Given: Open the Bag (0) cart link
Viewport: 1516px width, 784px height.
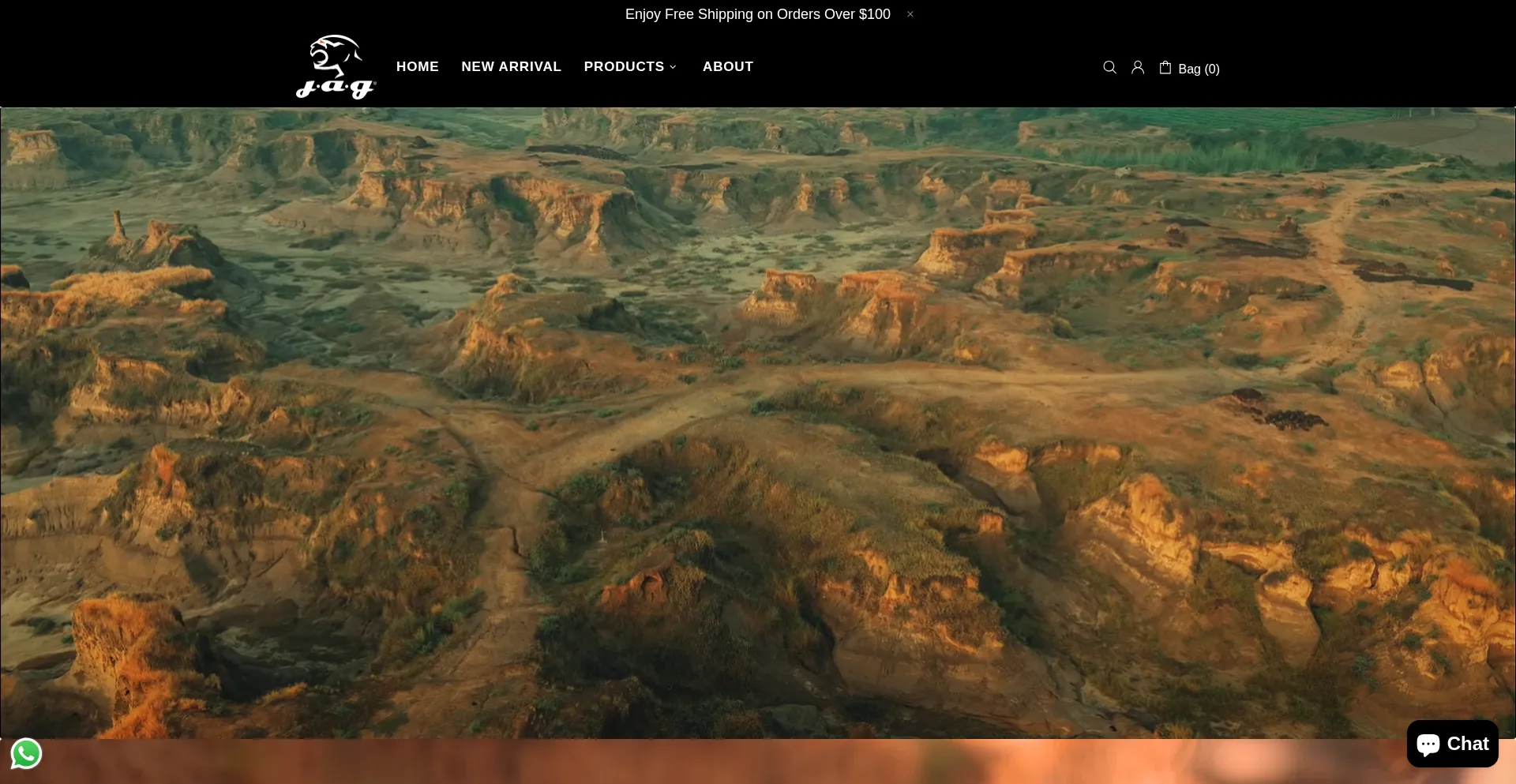Looking at the screenshot, I should click(x=1199, y=69).
